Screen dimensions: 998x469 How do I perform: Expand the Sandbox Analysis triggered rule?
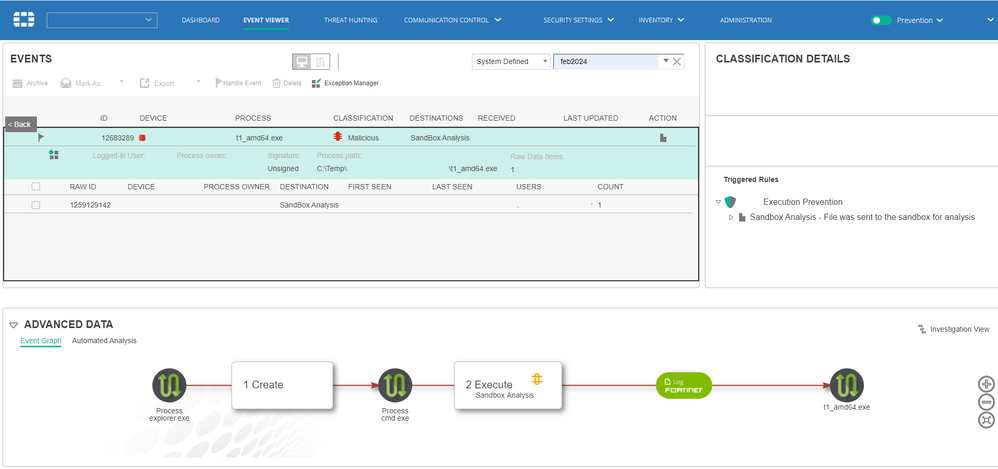pyautogui.click(x=731, y=217)
